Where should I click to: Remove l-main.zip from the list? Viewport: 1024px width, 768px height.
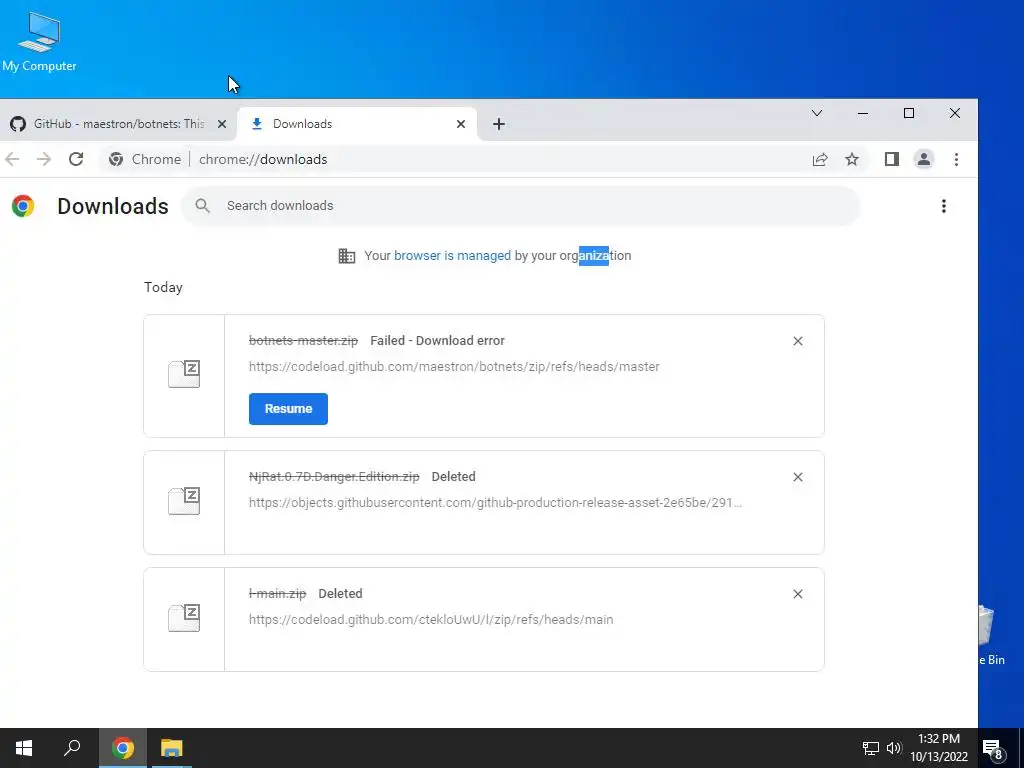(x=797, y=594)
